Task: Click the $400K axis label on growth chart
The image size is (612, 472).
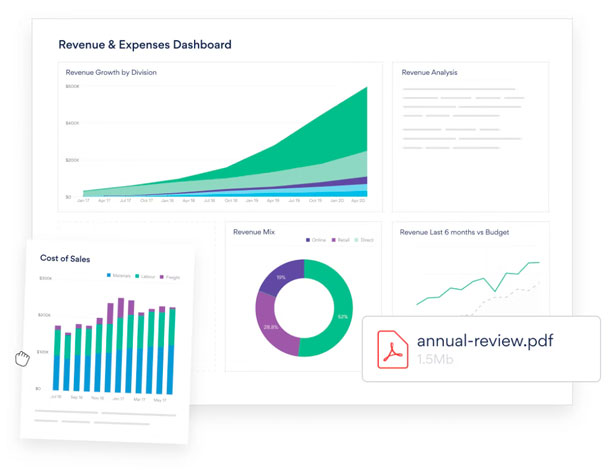Action: click(72, 123)
